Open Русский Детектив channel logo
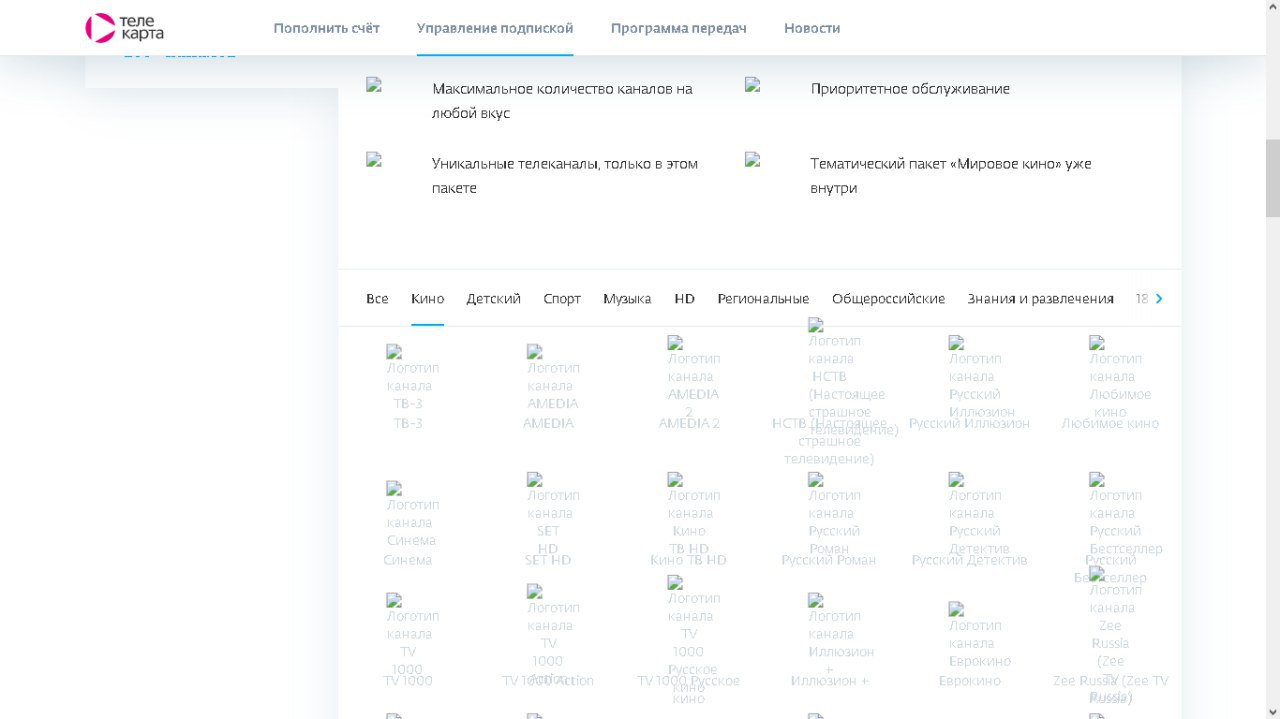Viewport: 1280px width, 719px height. (x=978, y=515)
